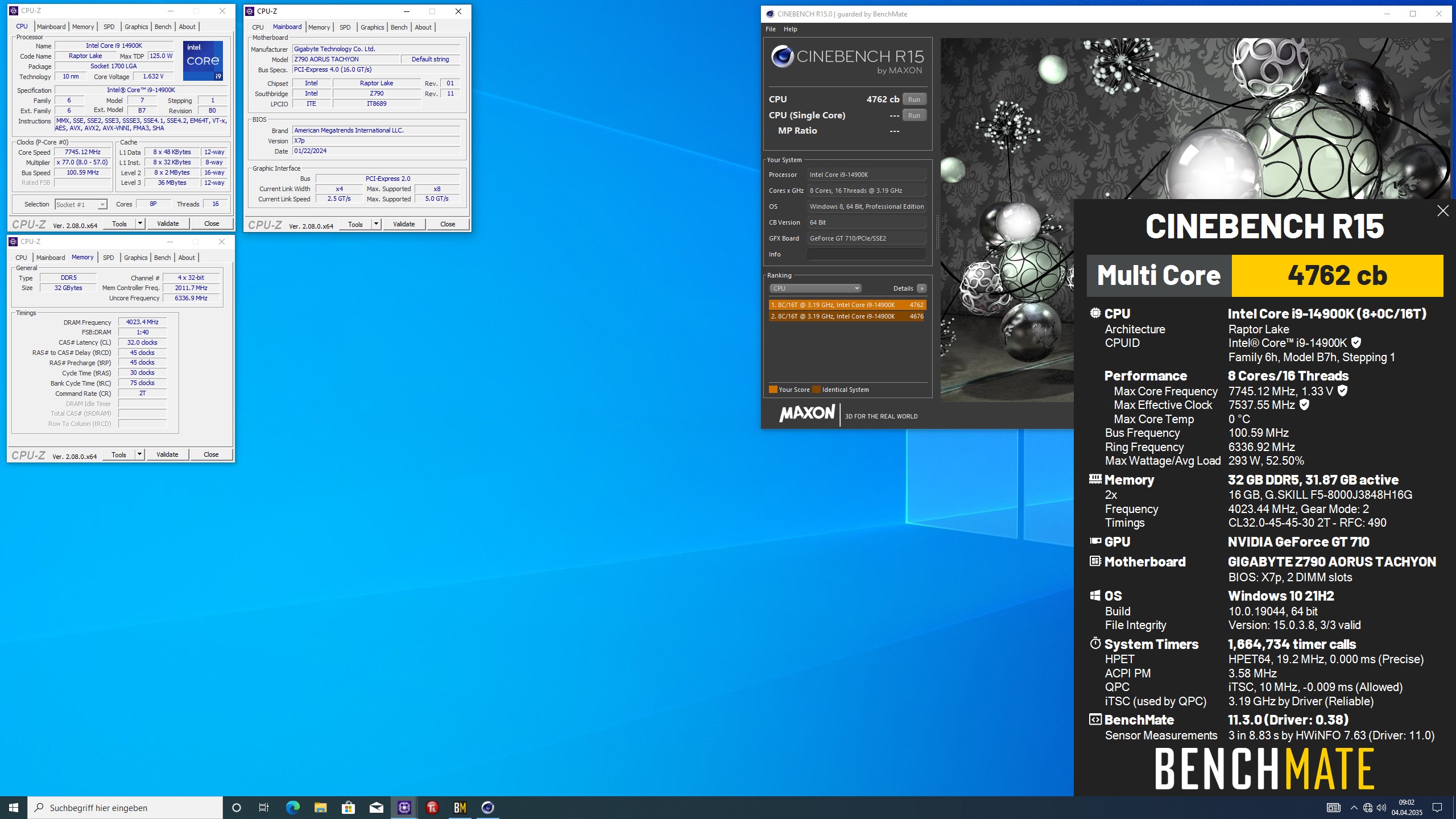This screenshot has width=1456, height=819.
Task: Expand the Tools dropdown arrow in CPU-Z CPU window
Action: click(140, 224)
